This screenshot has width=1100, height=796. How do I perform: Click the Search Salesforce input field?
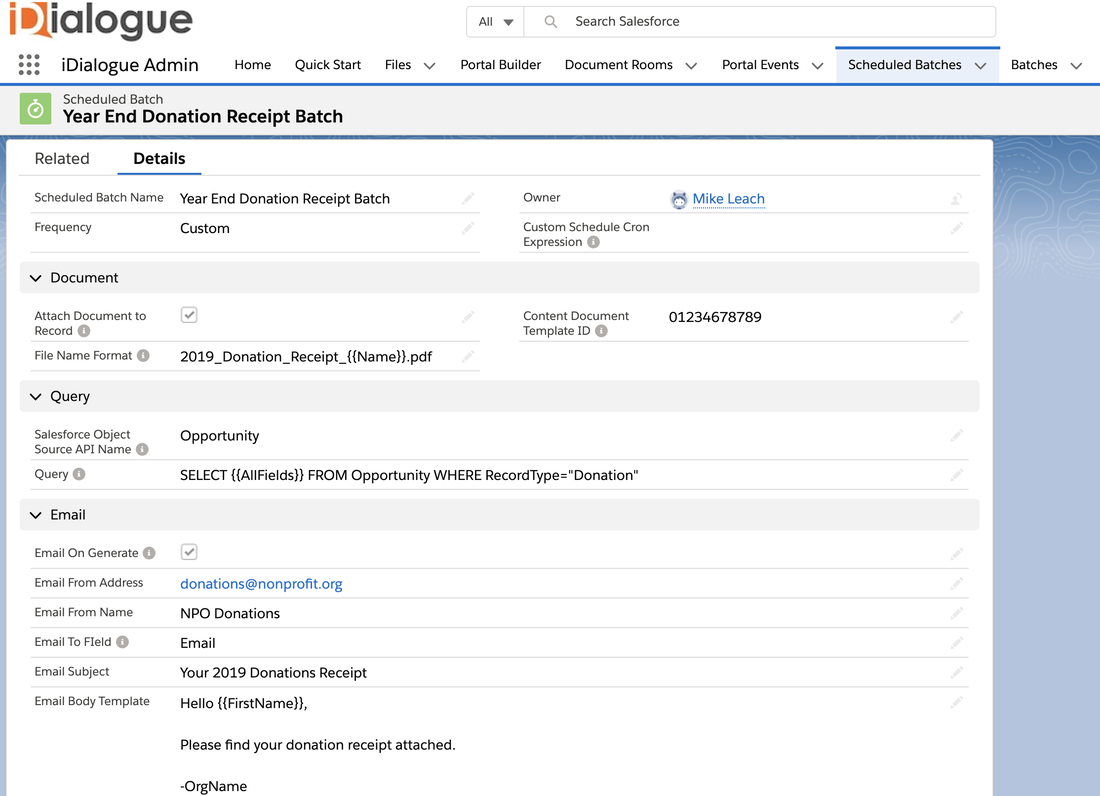pyautogui.click(x=760, y=22)
